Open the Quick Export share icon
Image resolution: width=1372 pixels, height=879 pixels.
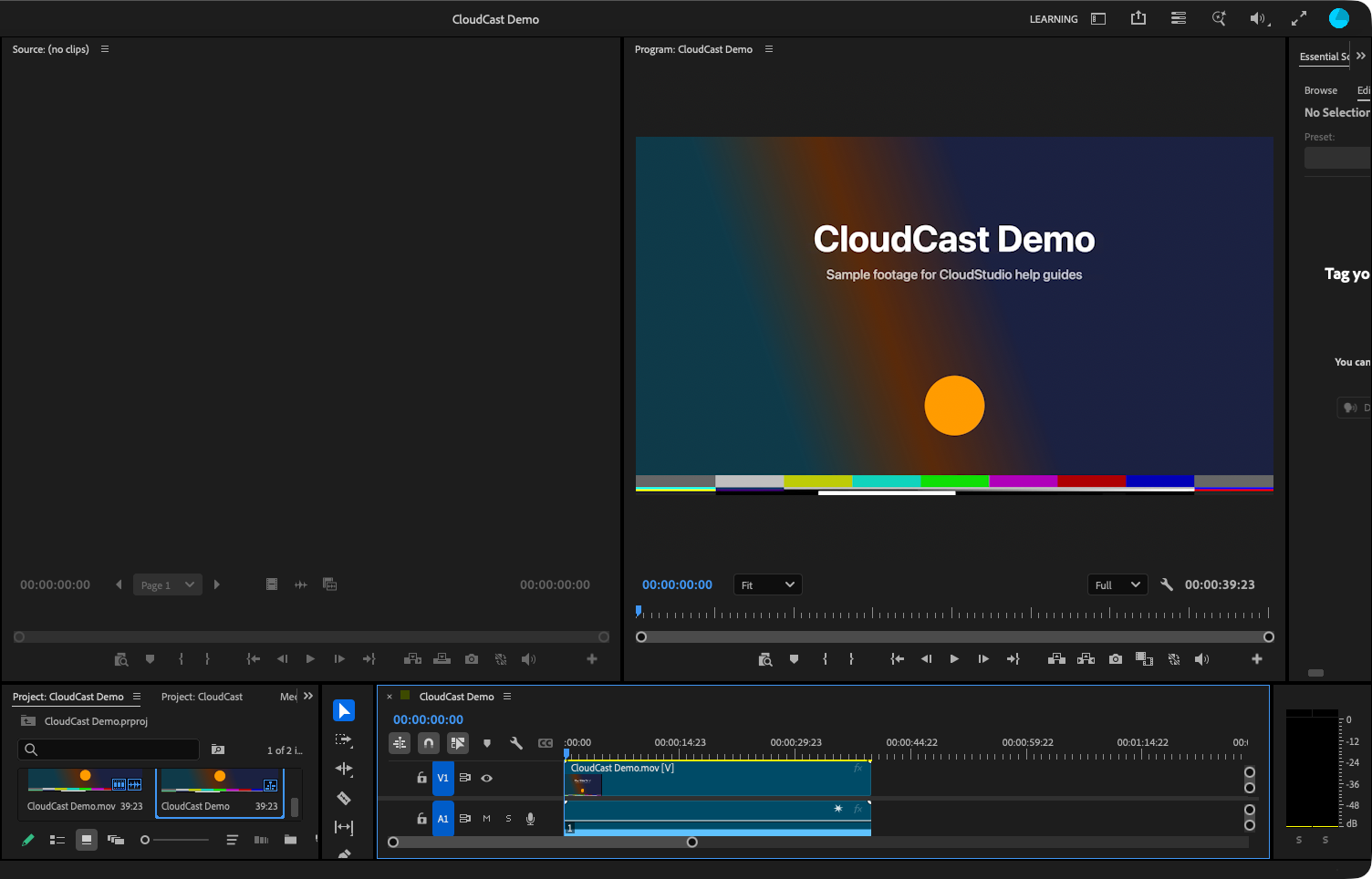1138,18
